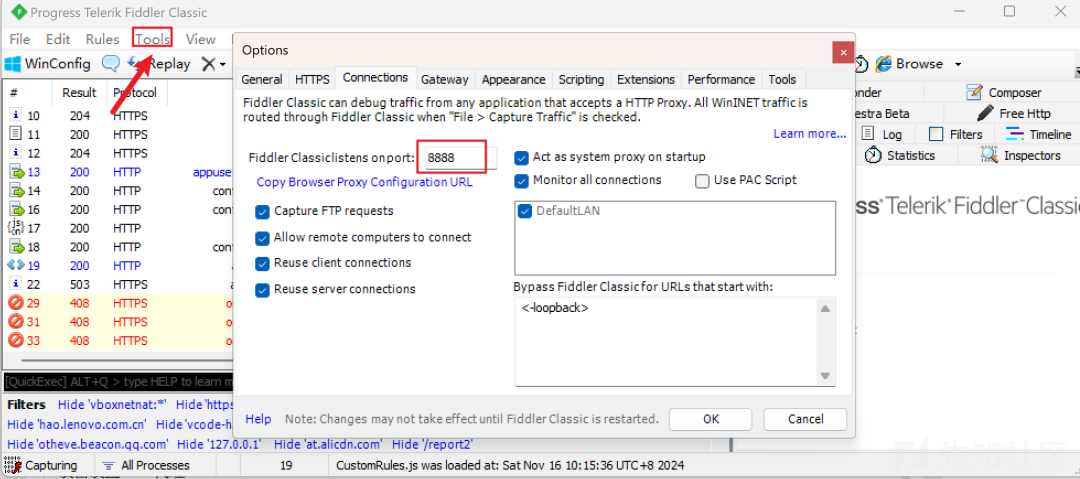
Task: Switch to Tools tab in Options dialog
Action: click(782, 79)
